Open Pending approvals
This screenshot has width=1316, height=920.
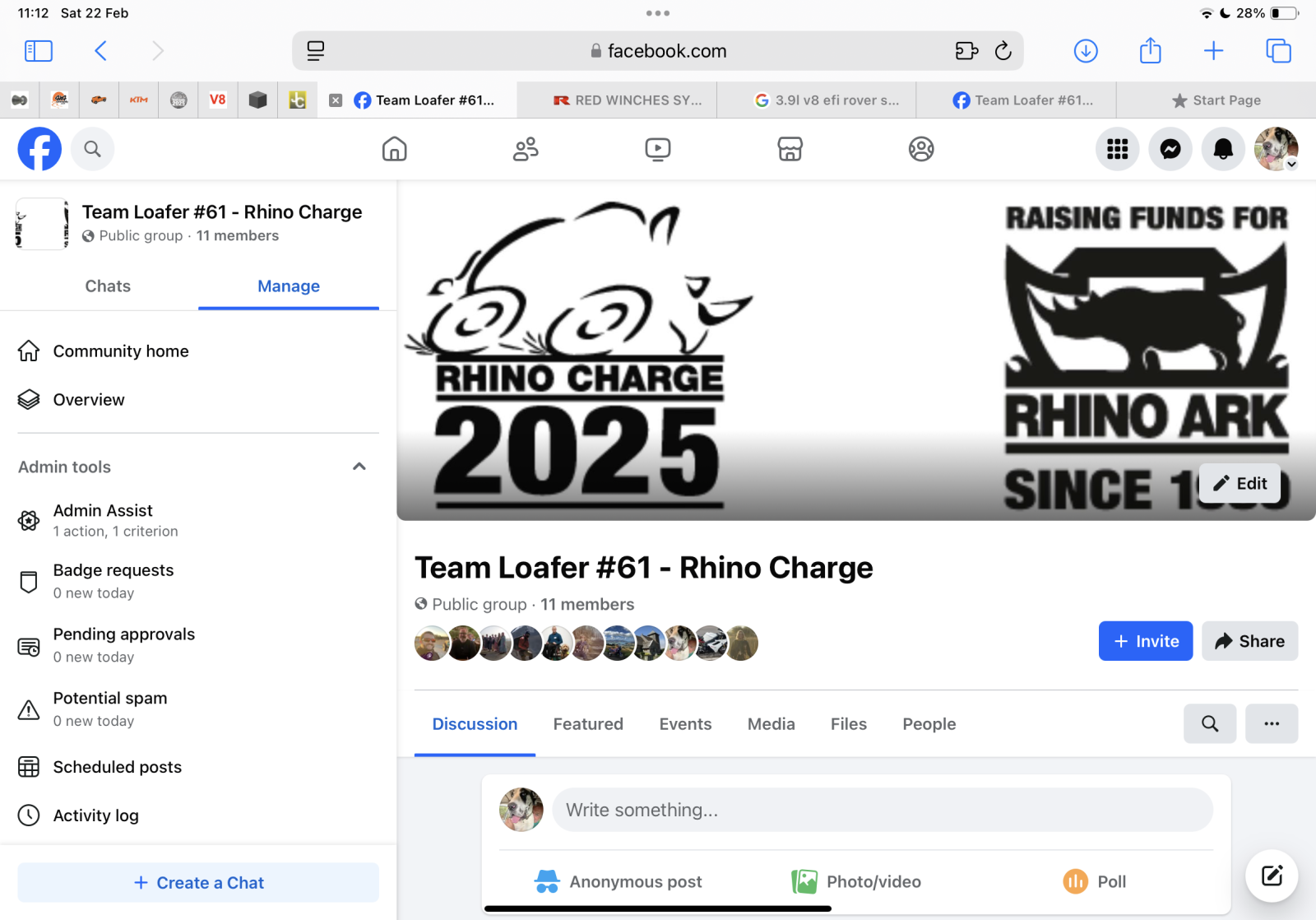pyautogui.click(x=198, y=645)
